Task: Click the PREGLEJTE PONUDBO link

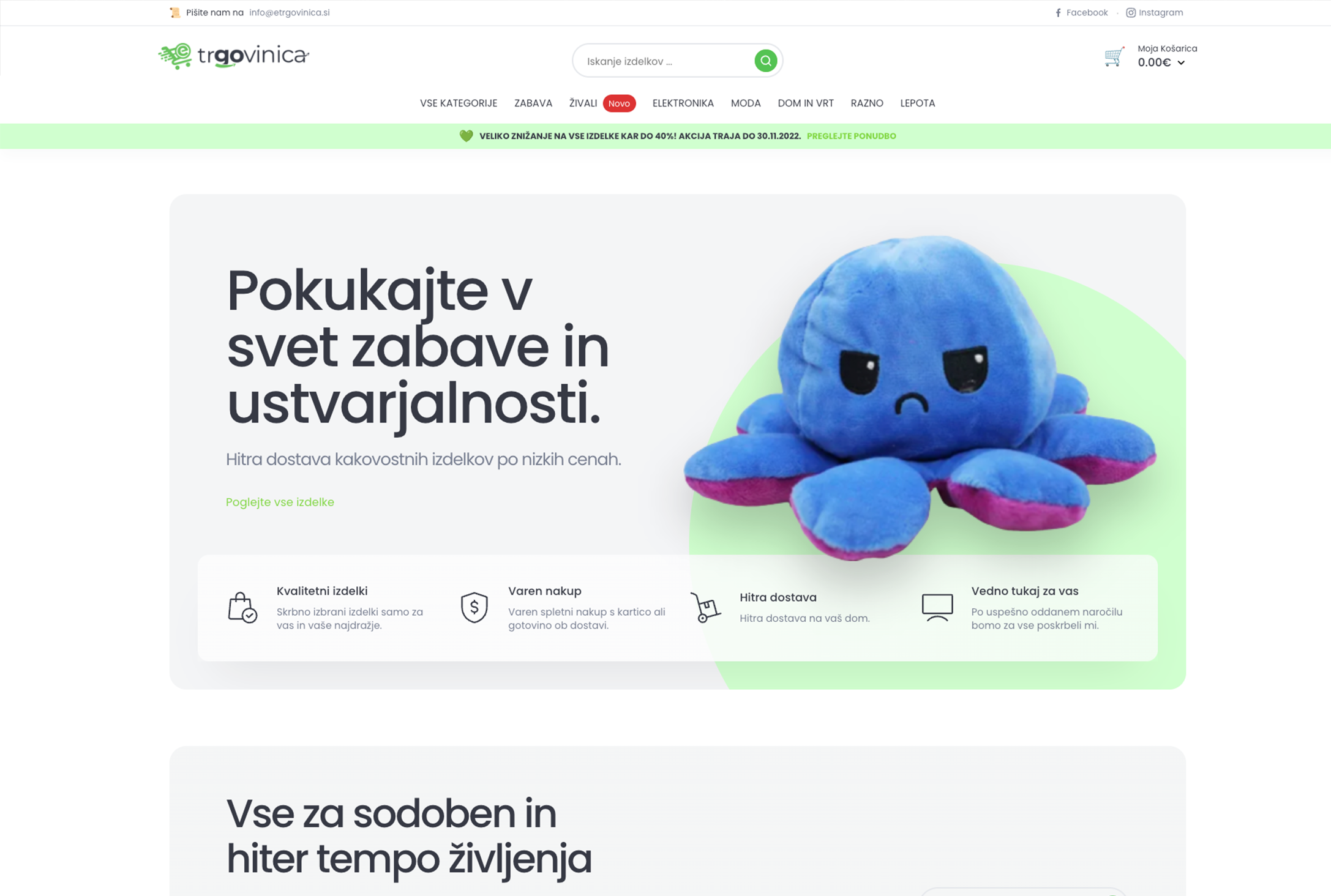Action: coord(851,136)
